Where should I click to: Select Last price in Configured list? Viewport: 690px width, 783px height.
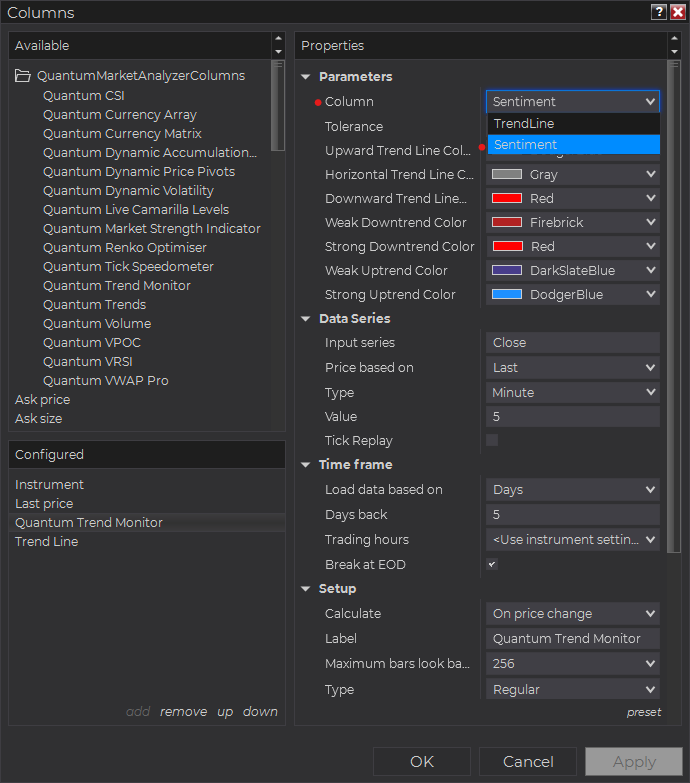pyautogui.click(x=44, y=503)
